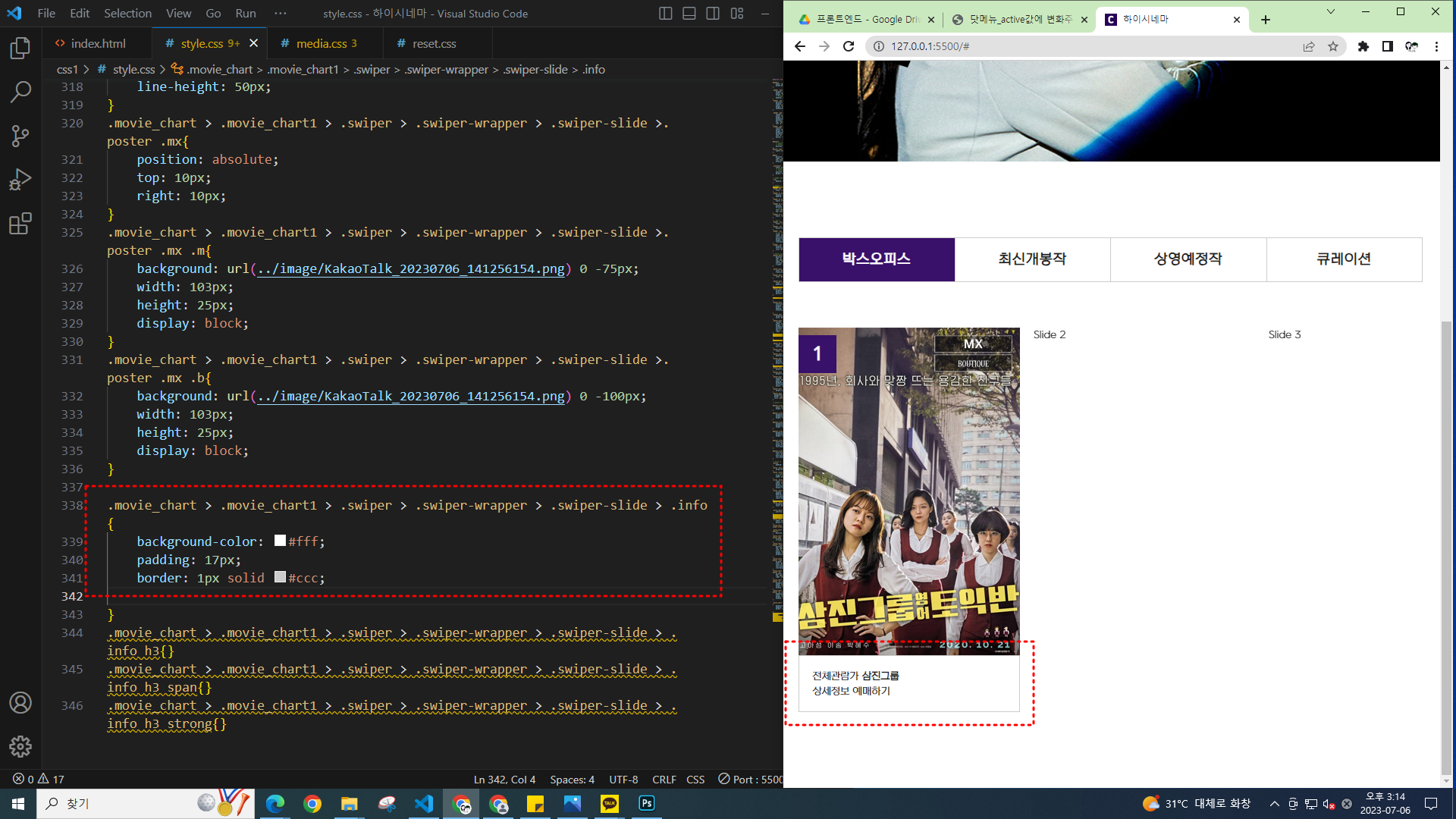Toggle the primary side bar layout button
Screen dimensions: 1456x819
point(665,14)
